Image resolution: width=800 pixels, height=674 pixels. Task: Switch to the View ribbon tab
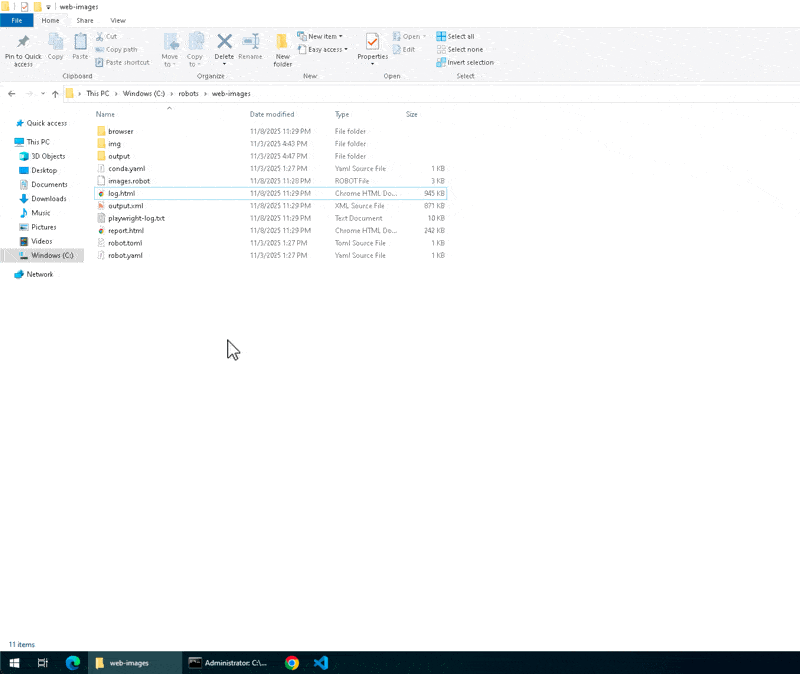pos(118,20)
